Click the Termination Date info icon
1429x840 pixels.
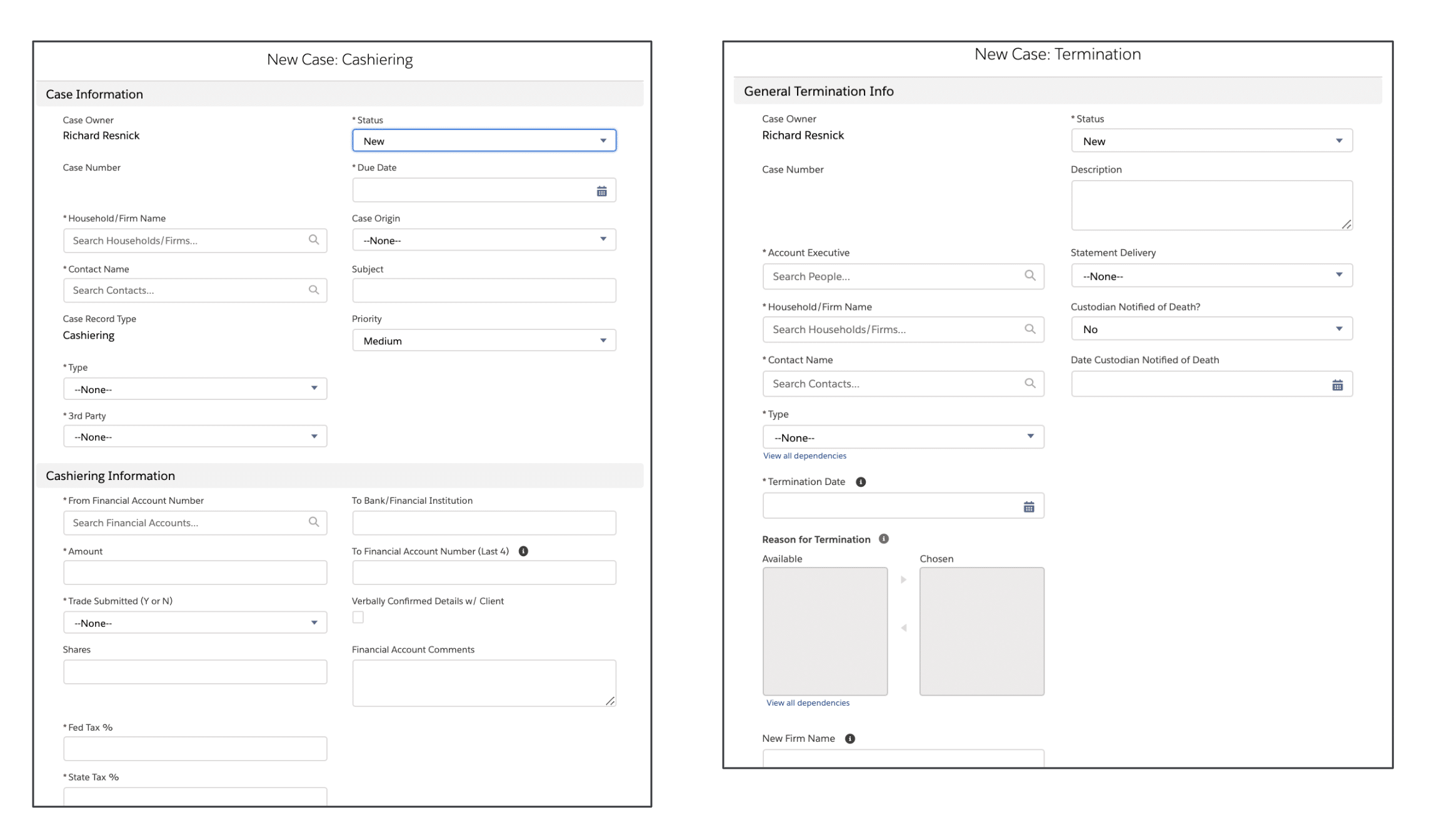point(861,482)
